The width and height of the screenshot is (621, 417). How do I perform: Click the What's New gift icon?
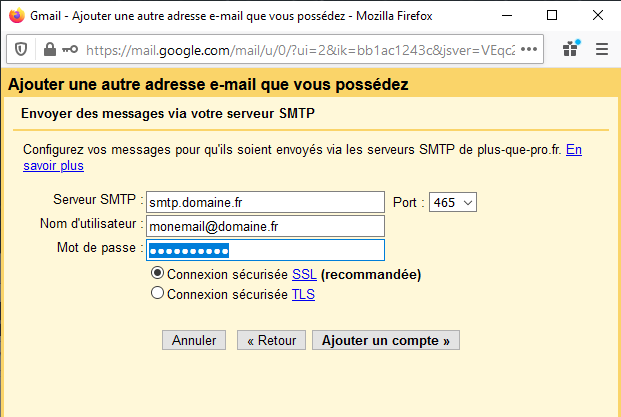[x=571, y=48]
